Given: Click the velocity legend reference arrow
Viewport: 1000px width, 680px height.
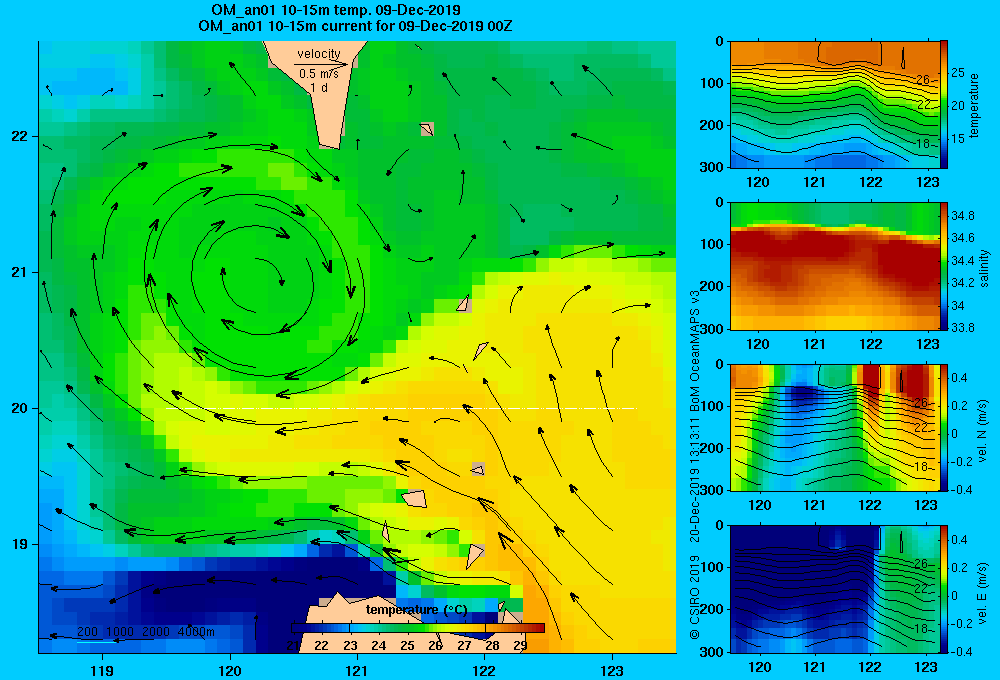Looking at the screenshot, I should coord(321,64).
